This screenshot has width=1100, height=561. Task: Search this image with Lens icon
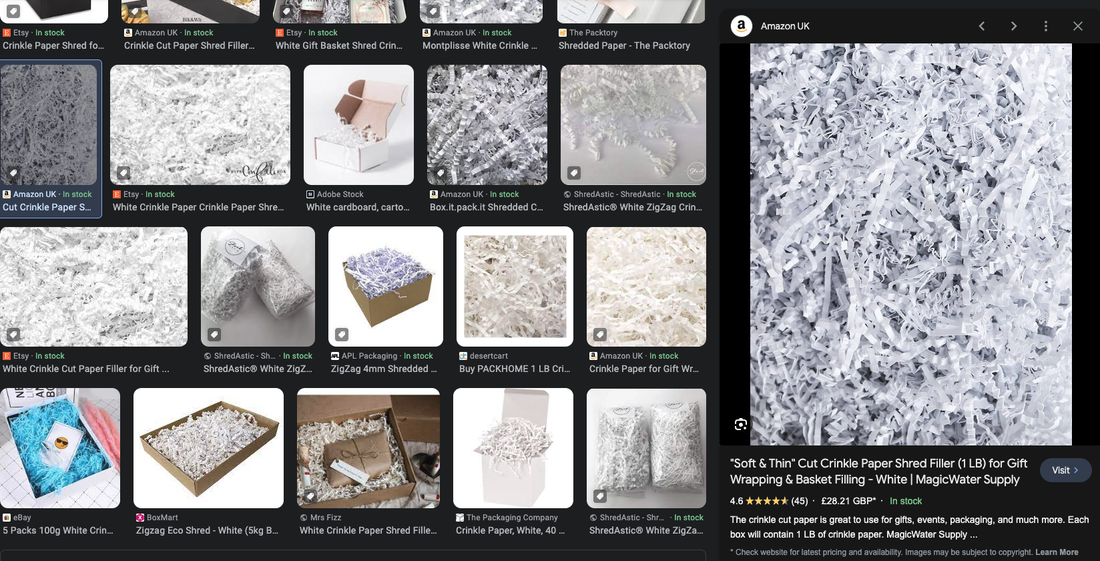tap(740, 424)
